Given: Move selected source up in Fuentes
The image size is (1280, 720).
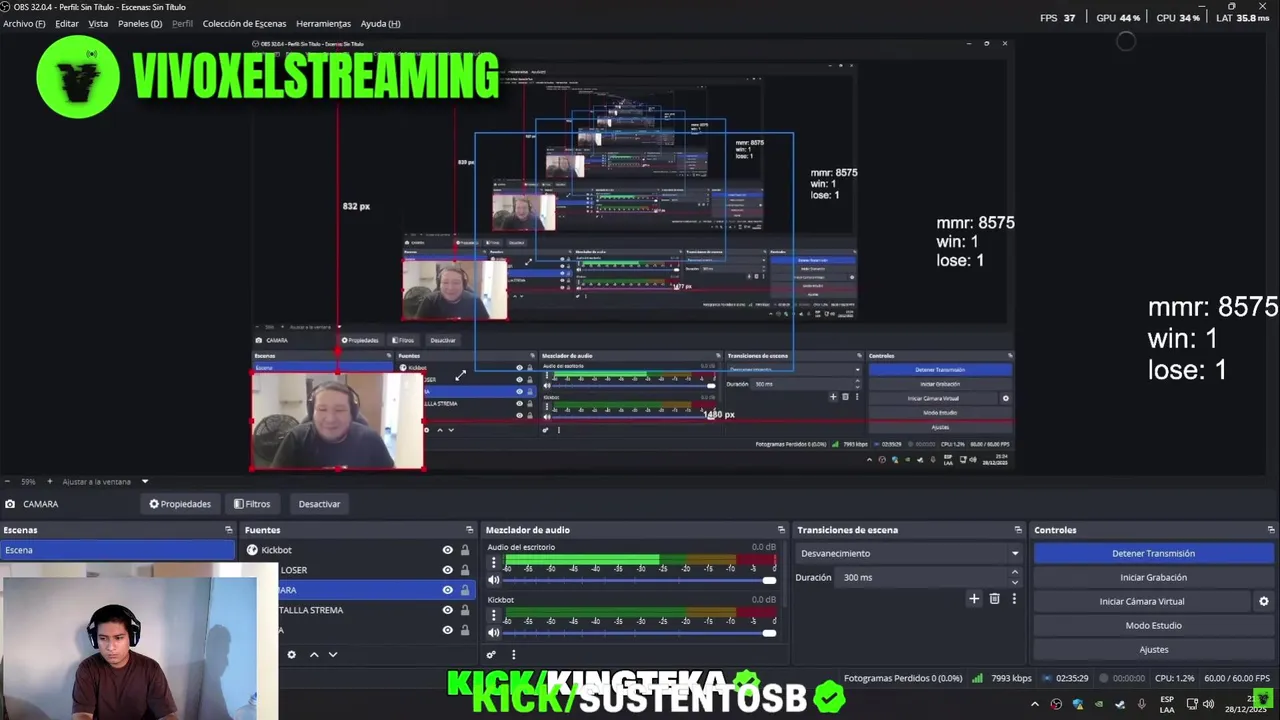Looking at the screenshot, I should click(x=313, y=655).
